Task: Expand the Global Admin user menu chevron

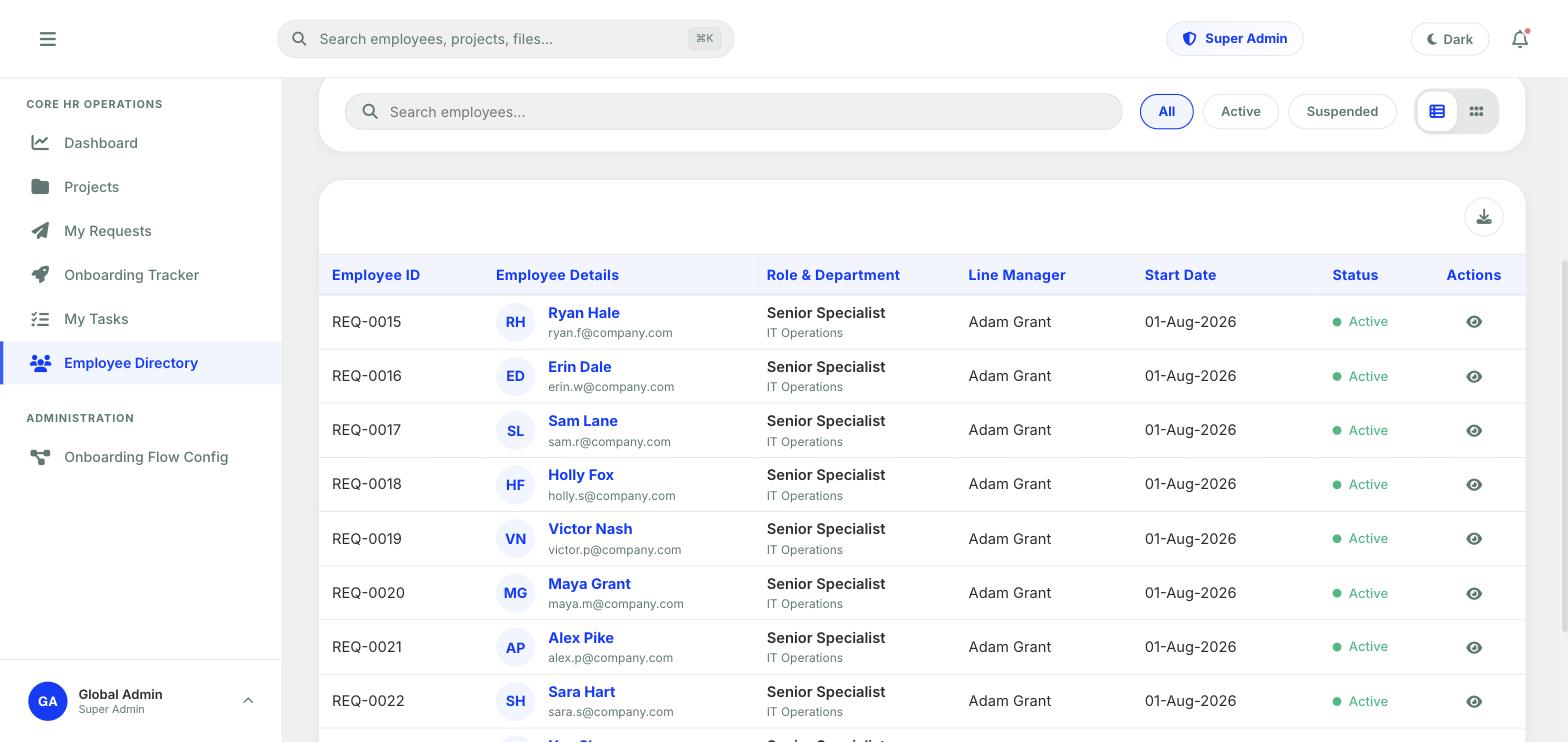Action: point(248,701)
